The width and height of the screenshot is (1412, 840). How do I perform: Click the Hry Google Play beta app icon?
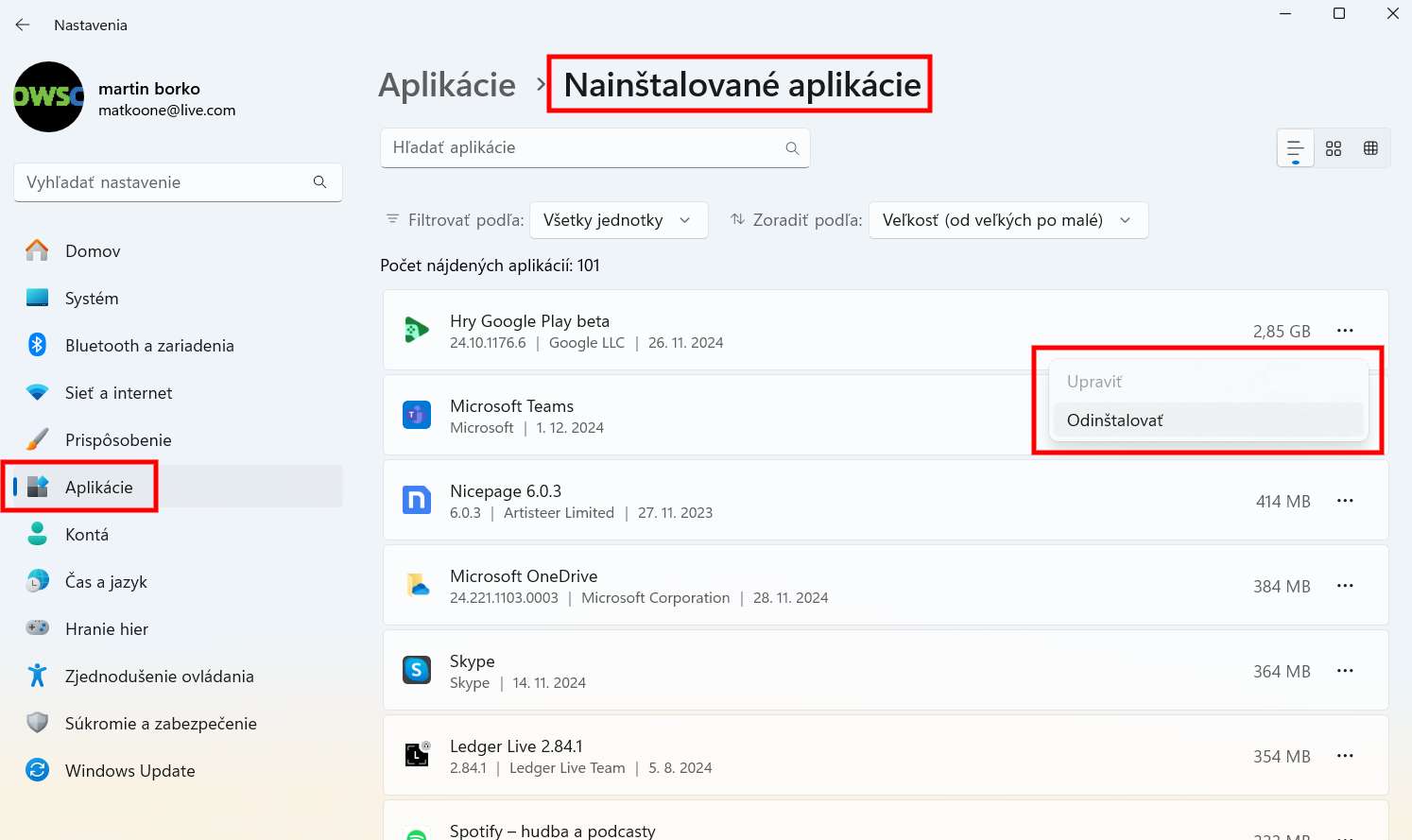(x=417, y=330)
